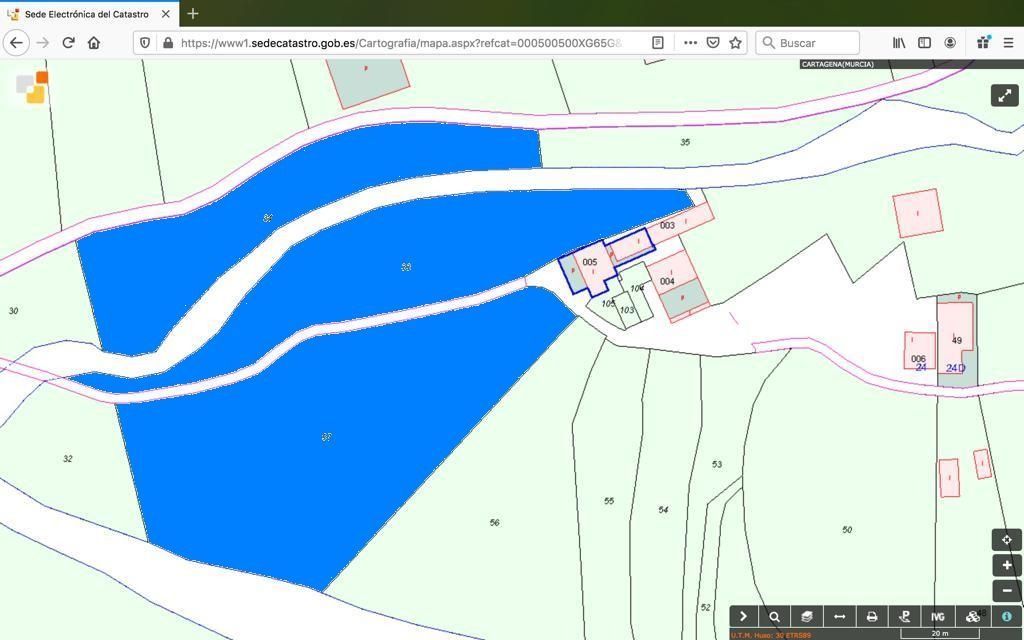Screen dimensions: 1024x640
Task: Center map with the crosshair button
Action: point(1006,540)
